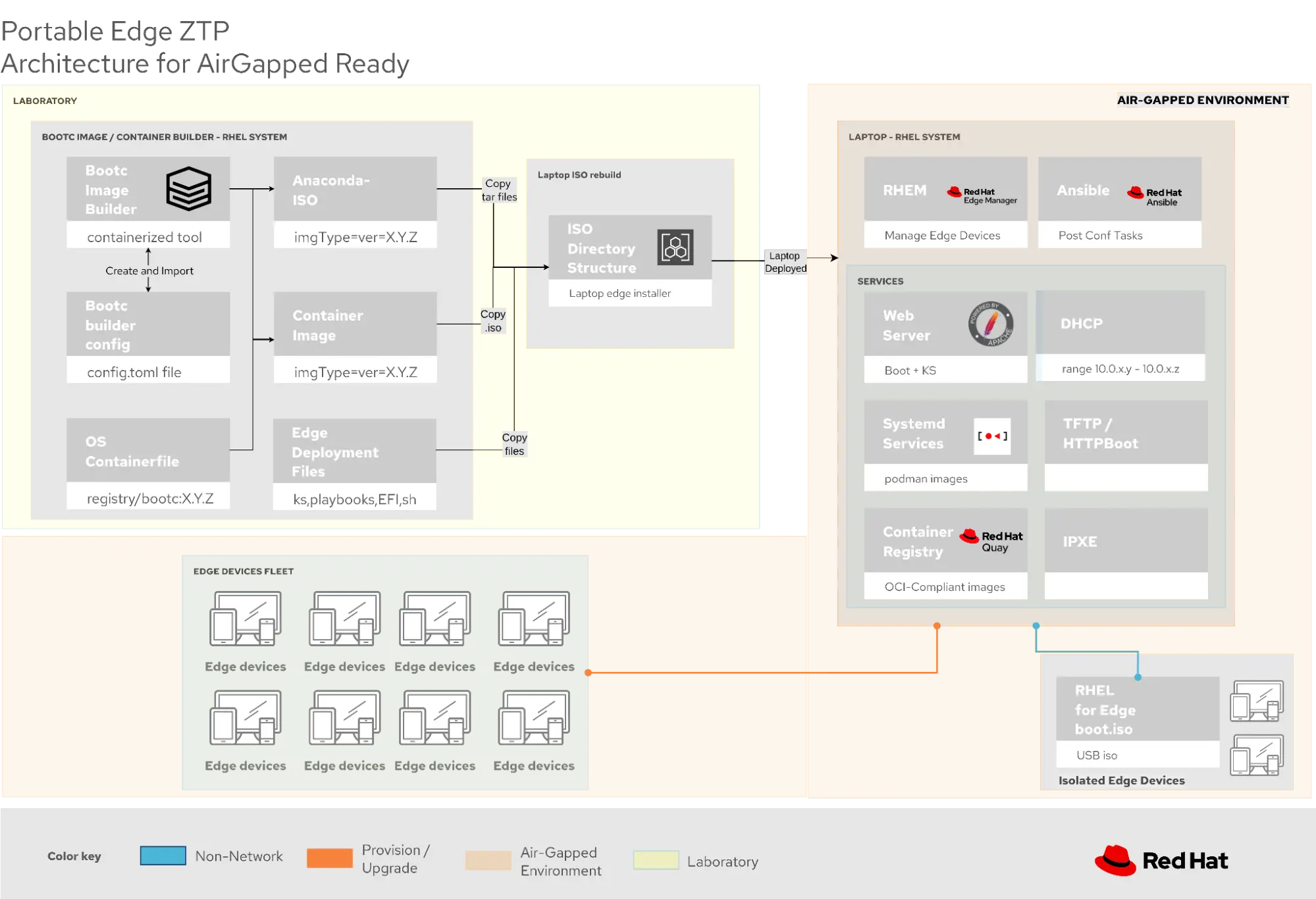The height and width of the screenshot is (899, 1316).
Task: Click the Apache feather logo on Web Server
Action: click(x=990, y=324)
